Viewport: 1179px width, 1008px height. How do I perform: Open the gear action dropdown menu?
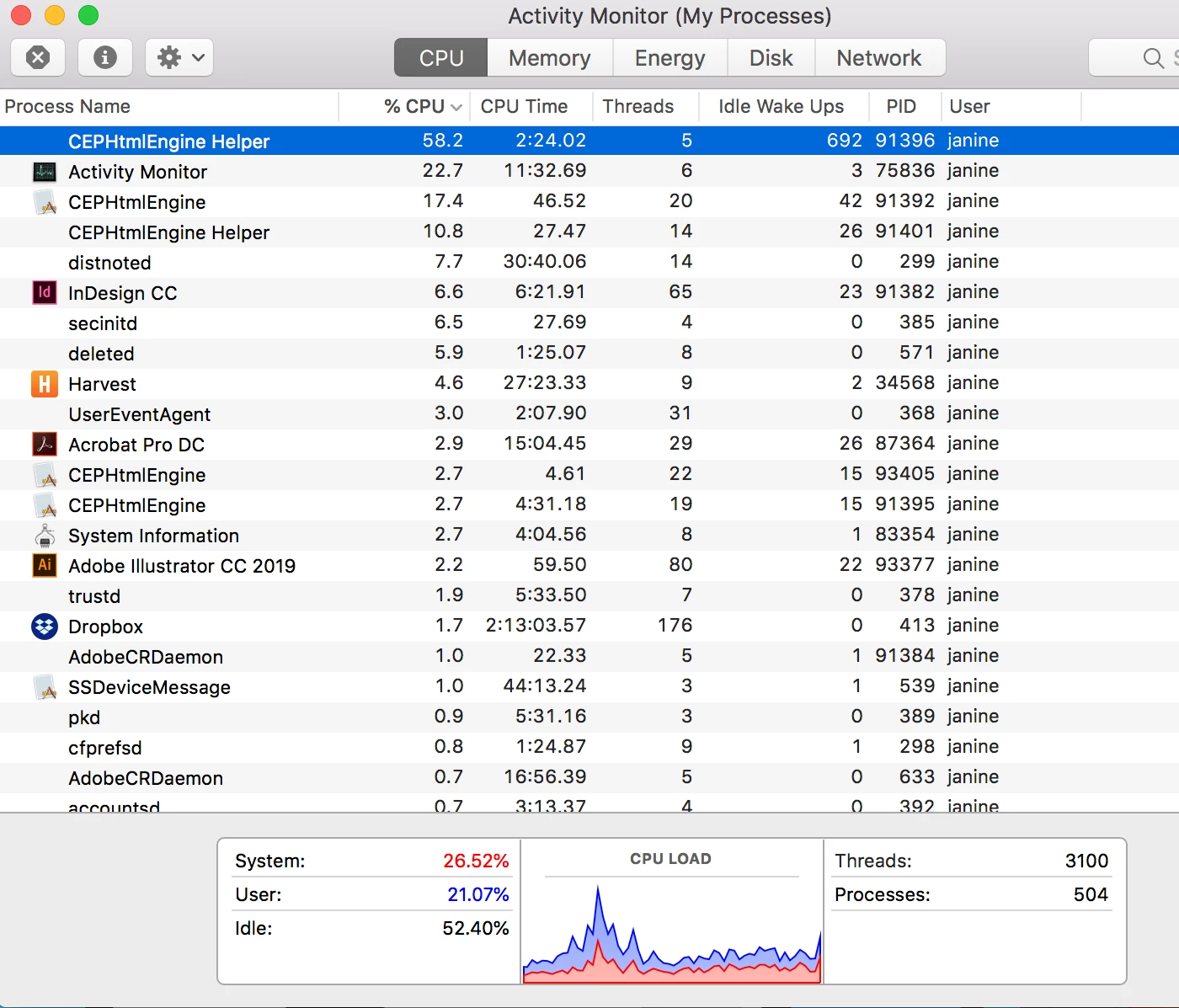[179, 57]
